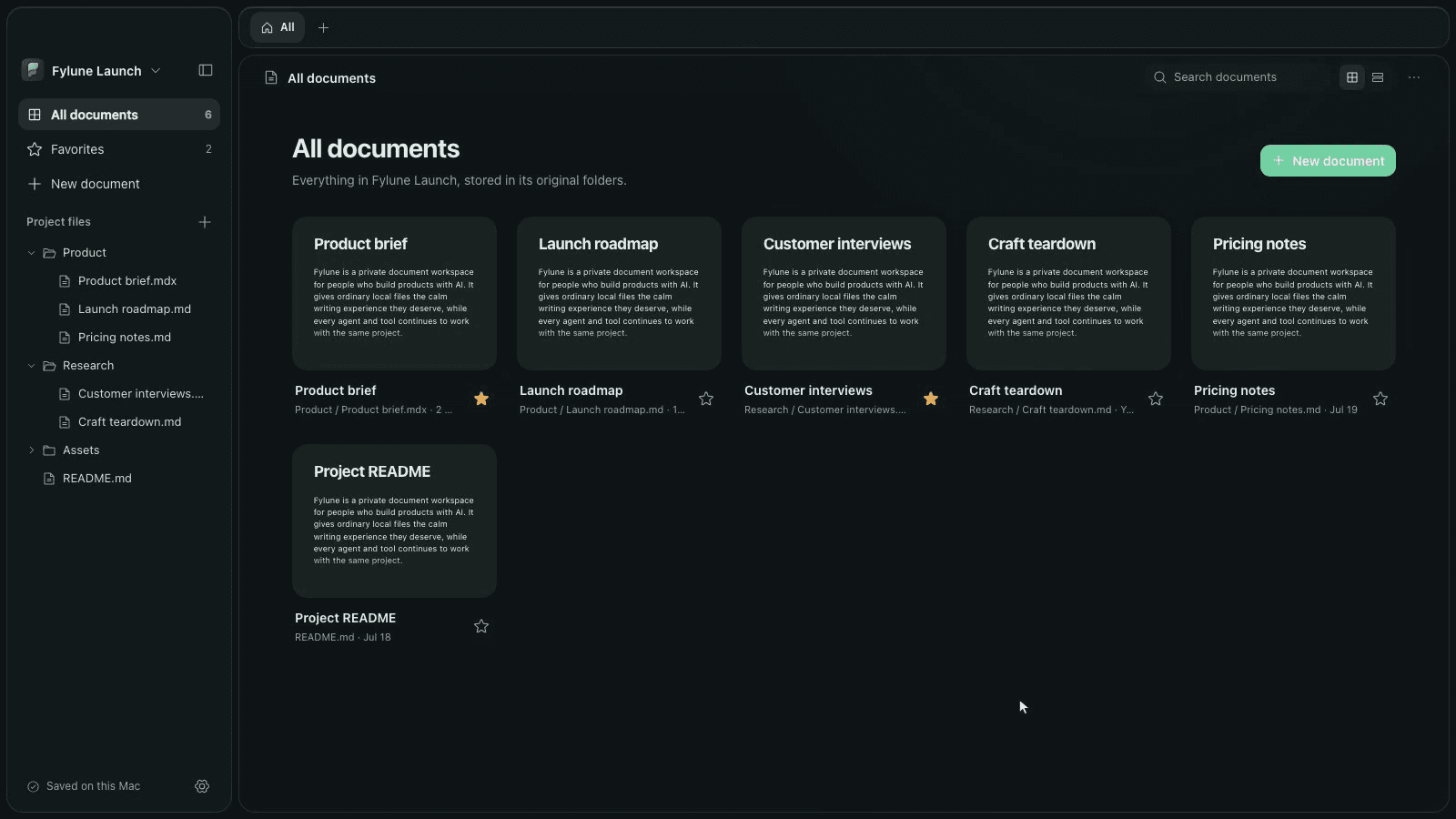Screen dimensions: 1456x819
Task: Toggle the sidebar panel icon
Action: (x=206, y=70)
